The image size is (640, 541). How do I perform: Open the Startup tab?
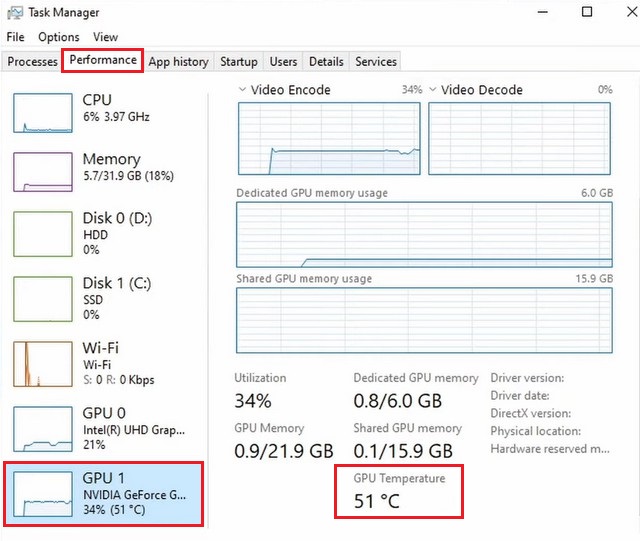[x=239, y=62]
